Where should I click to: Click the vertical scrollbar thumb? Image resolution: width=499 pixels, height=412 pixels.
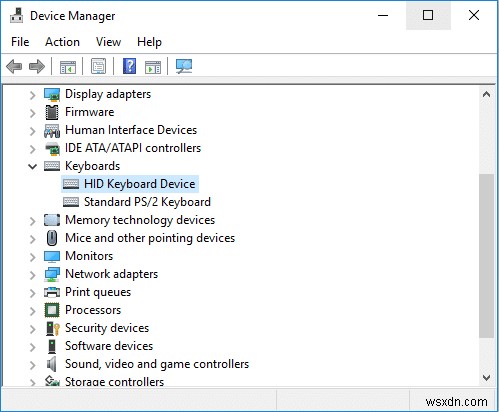pyautogui.click(x=486, y=256)
